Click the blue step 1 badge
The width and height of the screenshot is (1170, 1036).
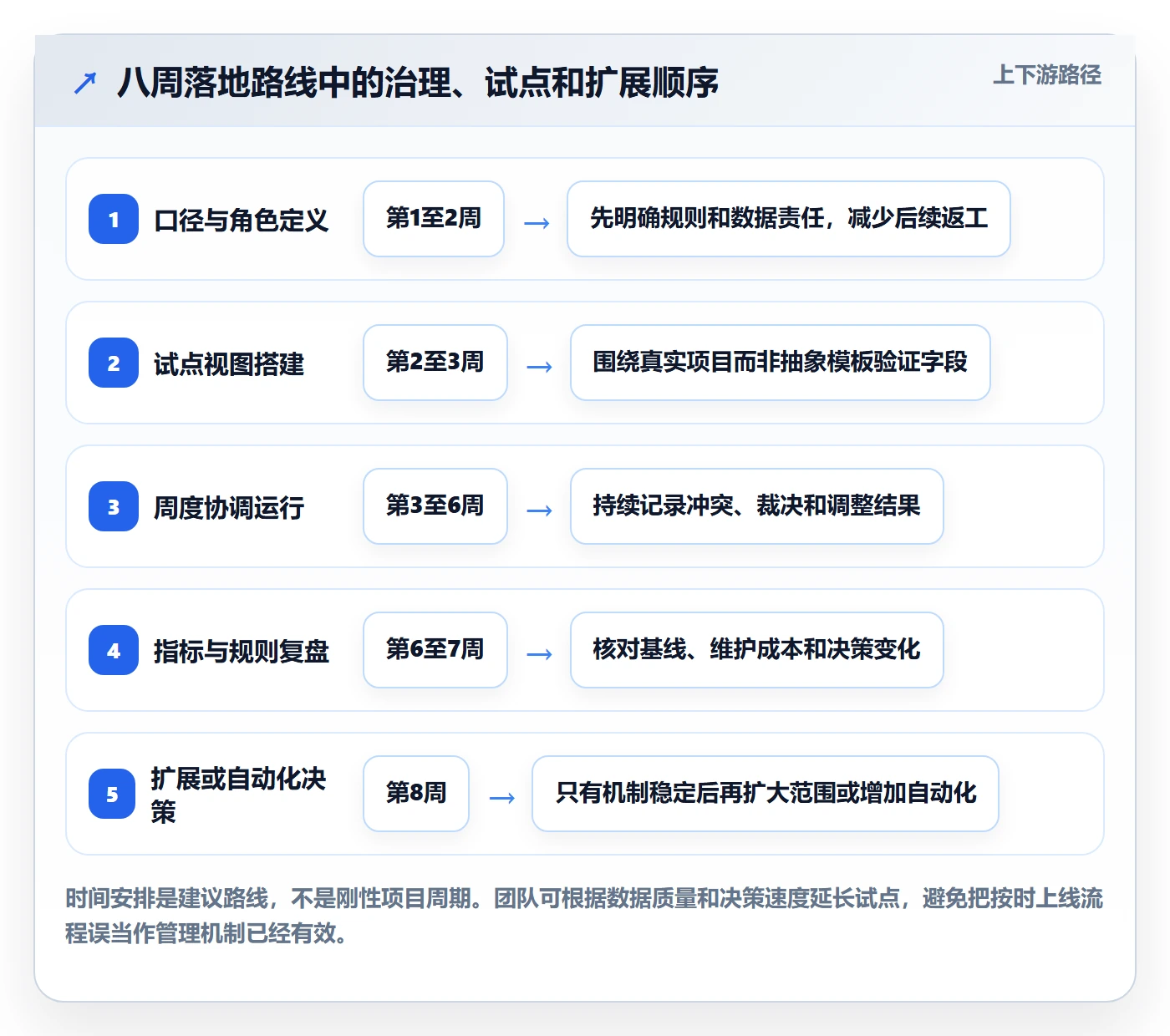coord(114,219)
